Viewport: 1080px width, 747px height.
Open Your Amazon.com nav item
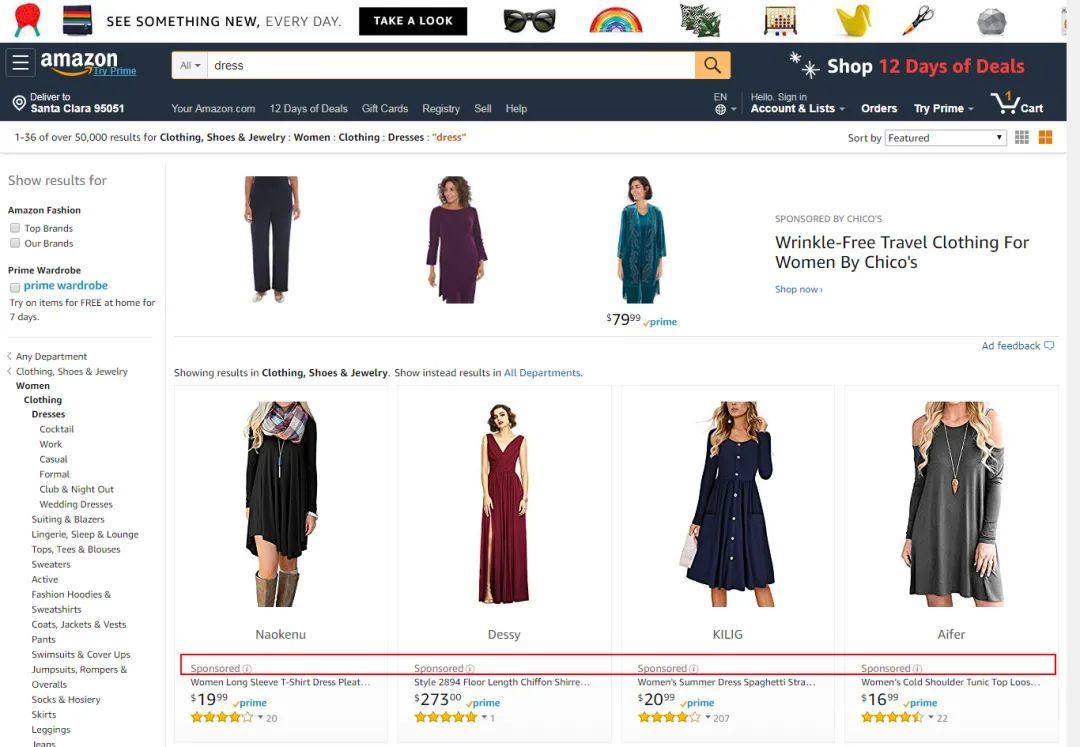pos(213,109)
